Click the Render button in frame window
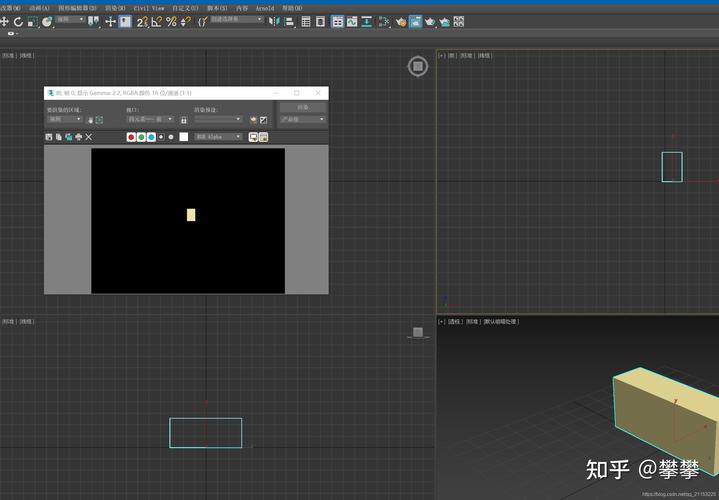 (302, 106)
